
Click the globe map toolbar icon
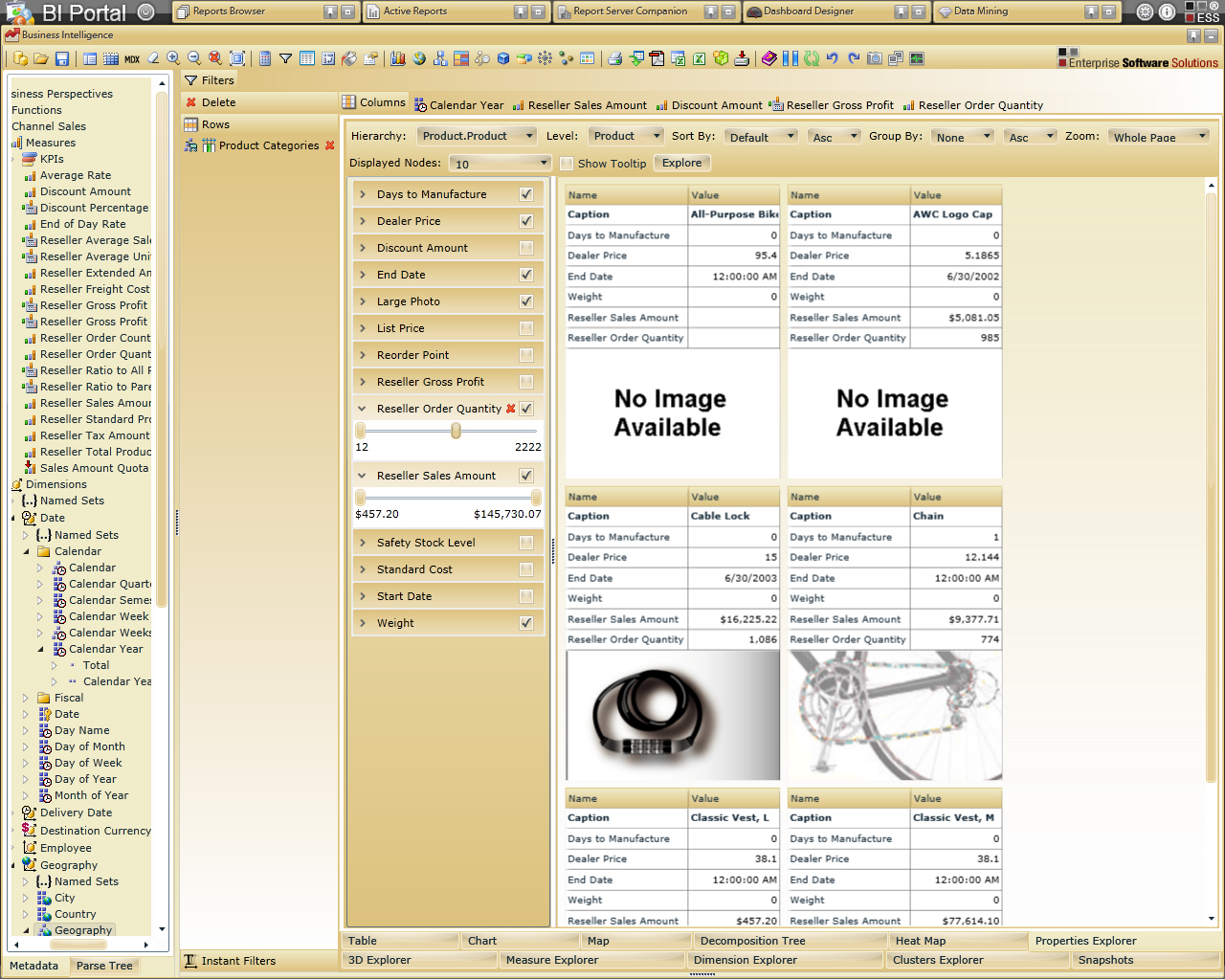pos(419,58)
